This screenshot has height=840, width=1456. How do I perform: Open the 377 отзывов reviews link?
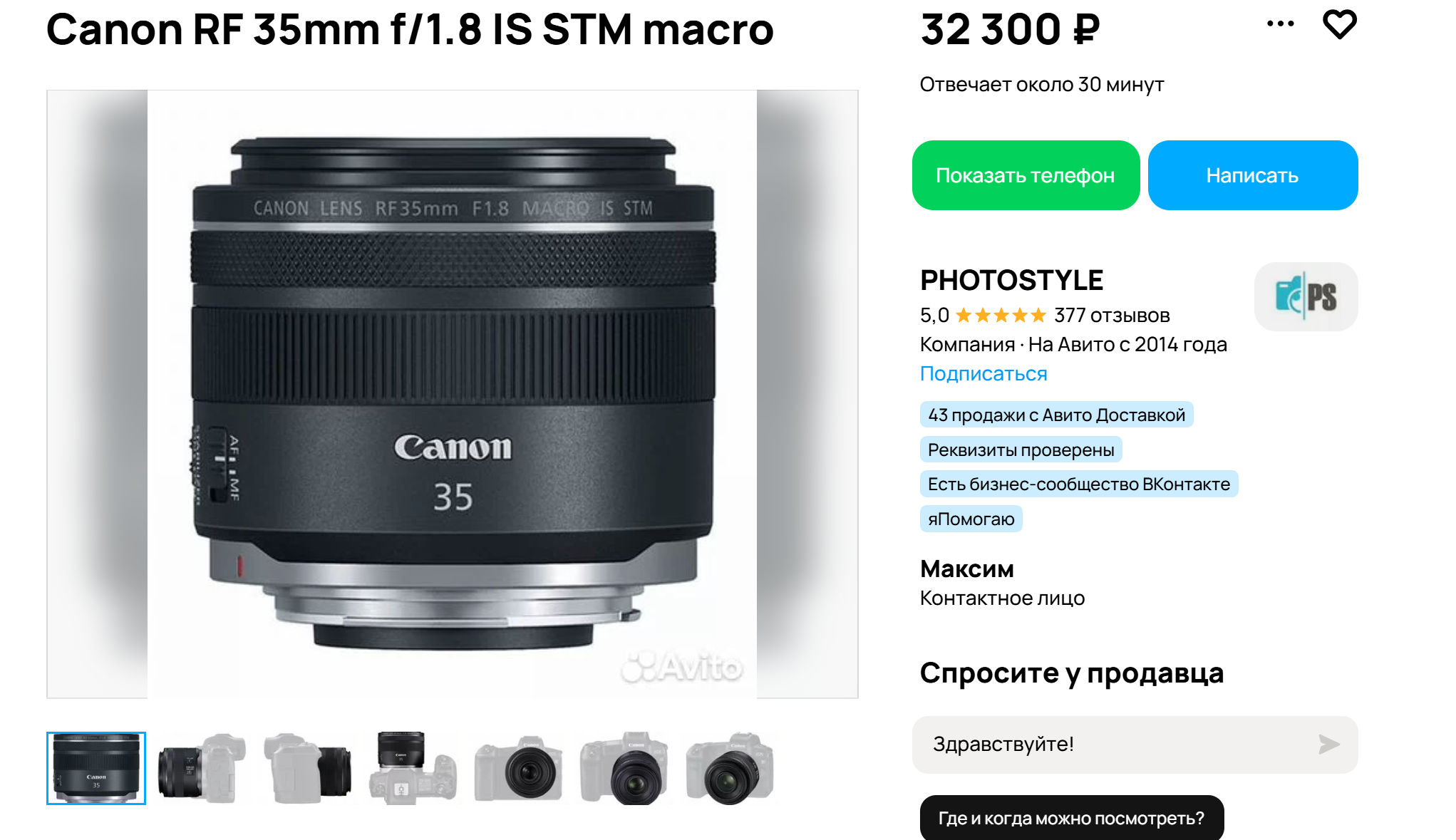click(1112, 315)
